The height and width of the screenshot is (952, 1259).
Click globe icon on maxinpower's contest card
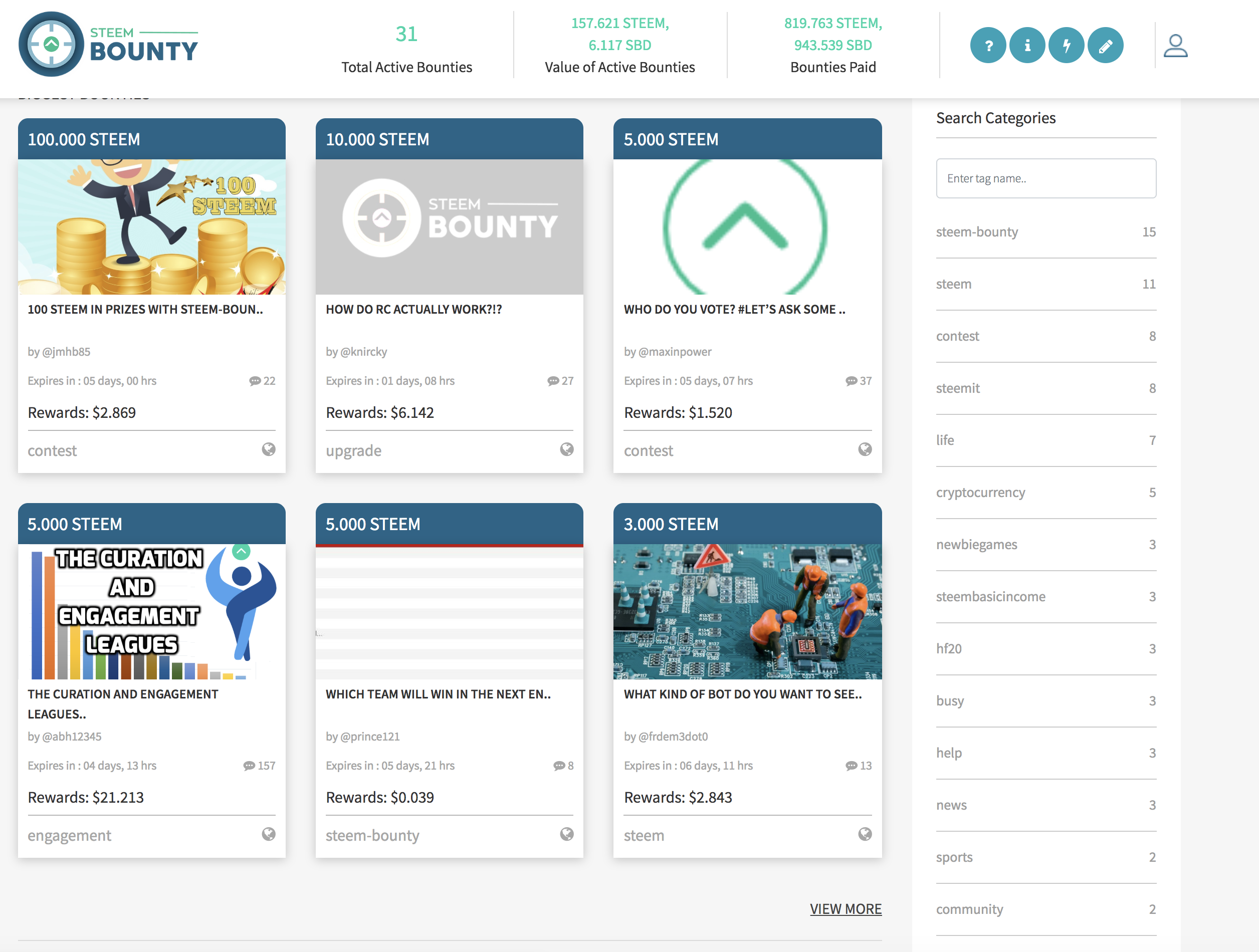pos(865,449)
